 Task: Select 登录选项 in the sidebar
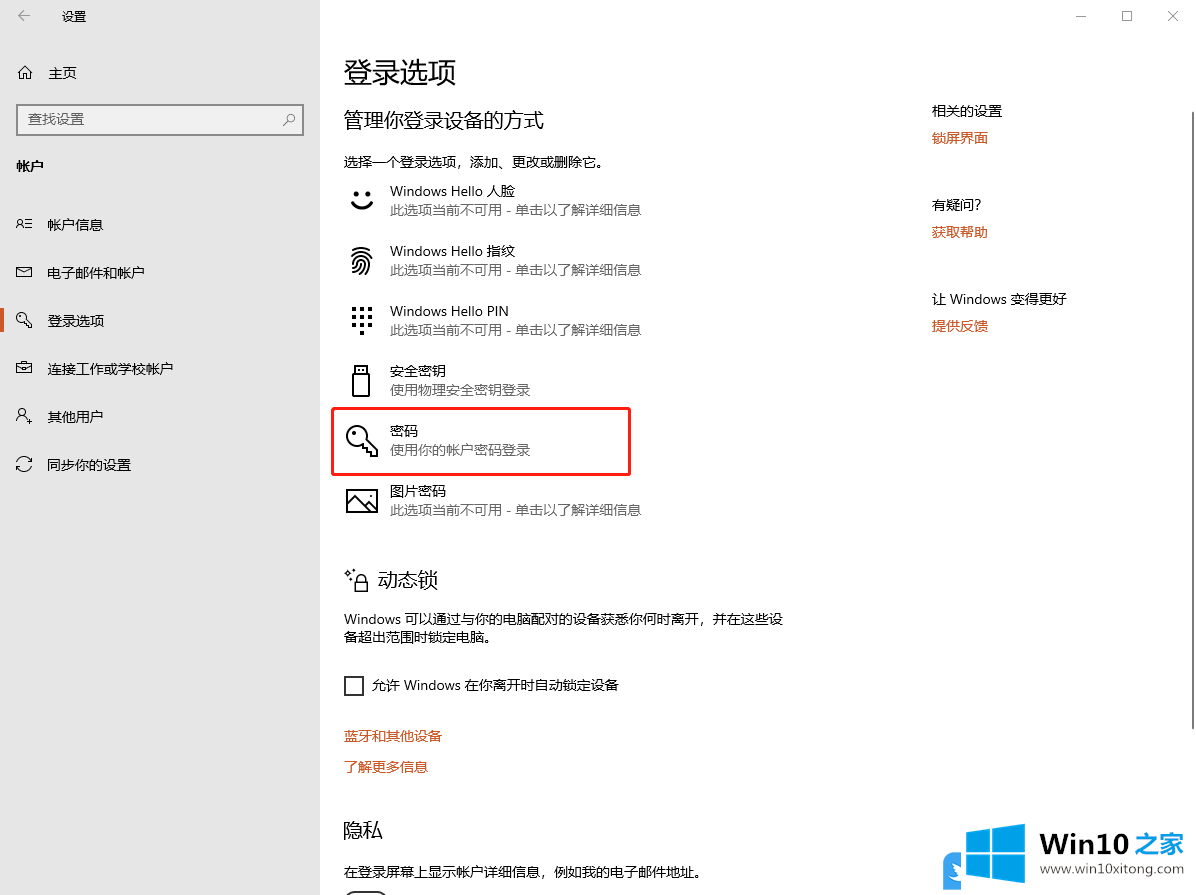(x=76, y=321)
